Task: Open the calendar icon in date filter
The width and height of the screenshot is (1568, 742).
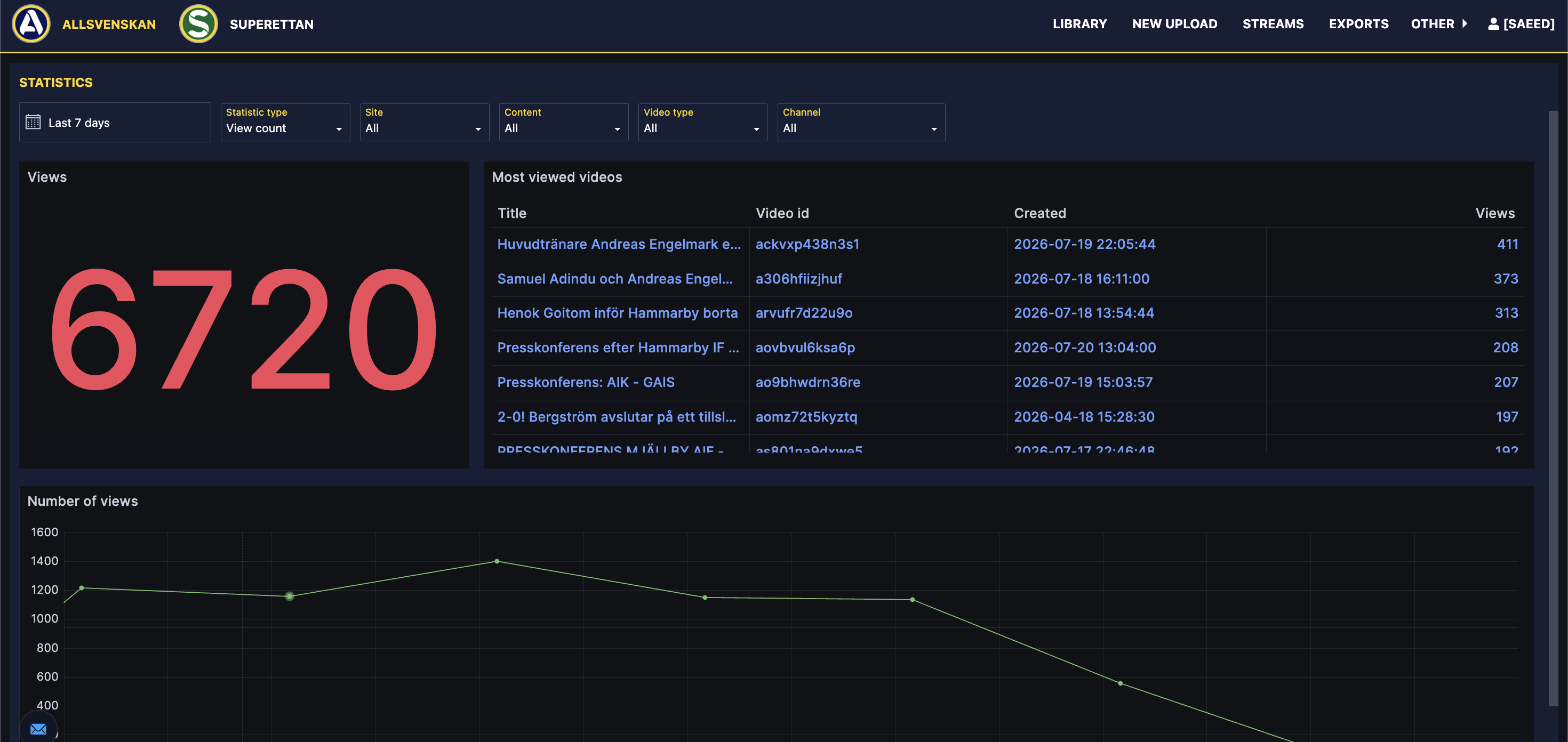Action: [x=33, y=122]
